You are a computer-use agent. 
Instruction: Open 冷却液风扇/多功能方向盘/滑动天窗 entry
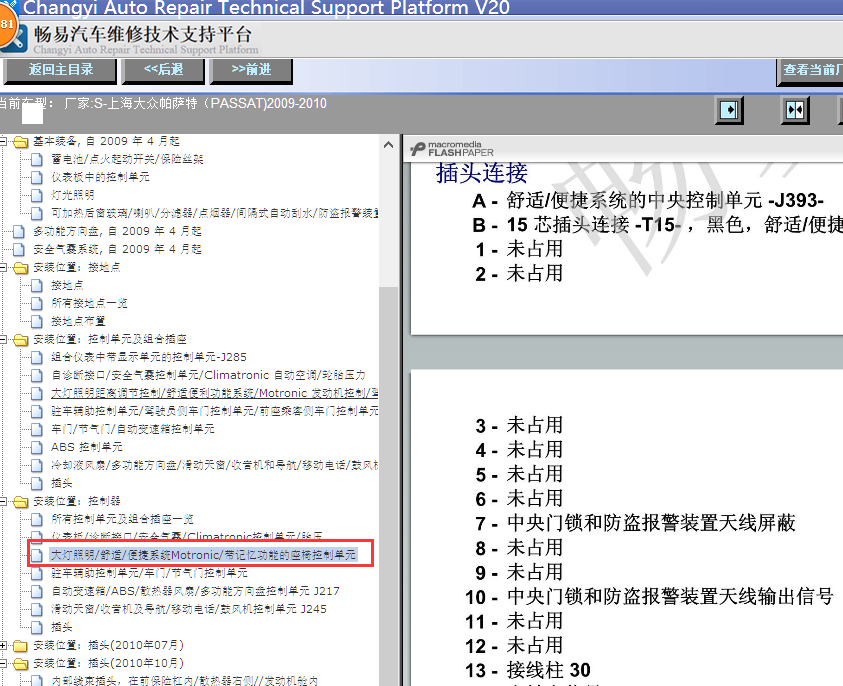tap(215, 465)
